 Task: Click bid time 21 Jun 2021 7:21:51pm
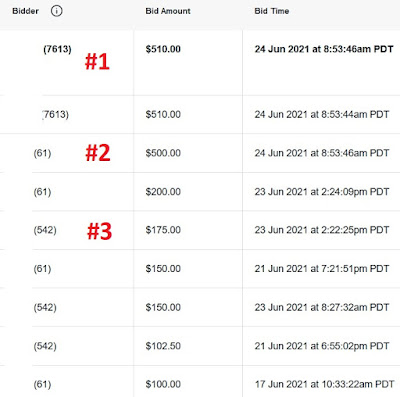[x=322, y=269]
